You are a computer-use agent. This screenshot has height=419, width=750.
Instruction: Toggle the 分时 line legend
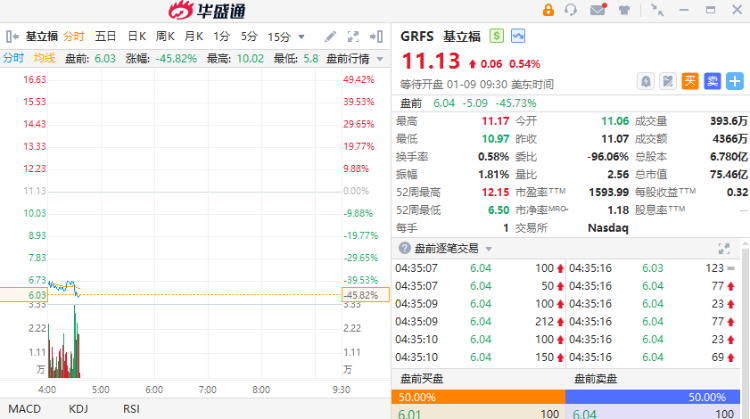point(13,58)
